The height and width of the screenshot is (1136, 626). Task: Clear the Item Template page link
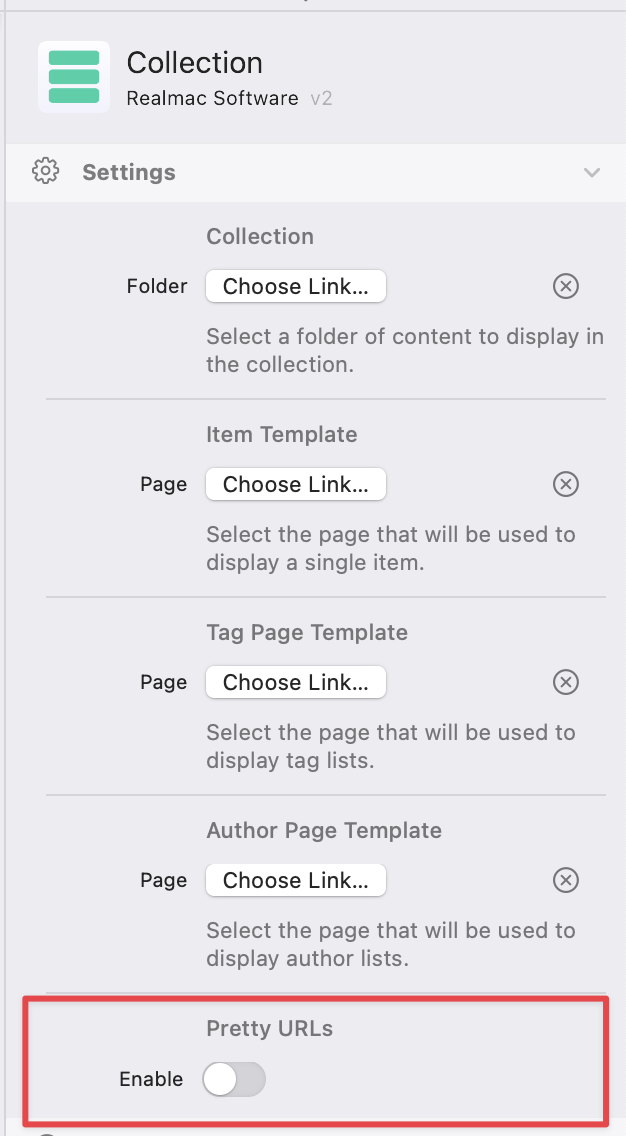pos(566,485)
